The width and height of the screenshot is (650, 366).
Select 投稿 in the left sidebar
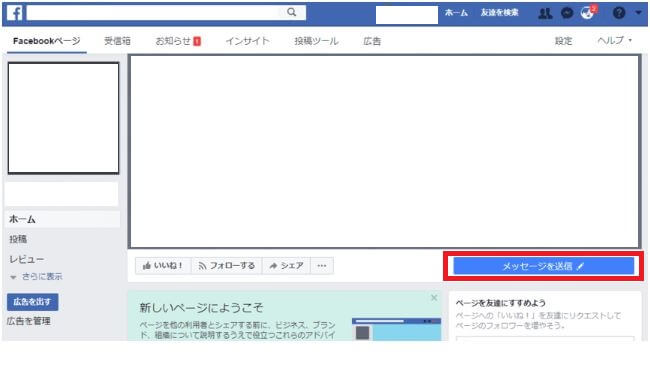click(x=18, y=239)
